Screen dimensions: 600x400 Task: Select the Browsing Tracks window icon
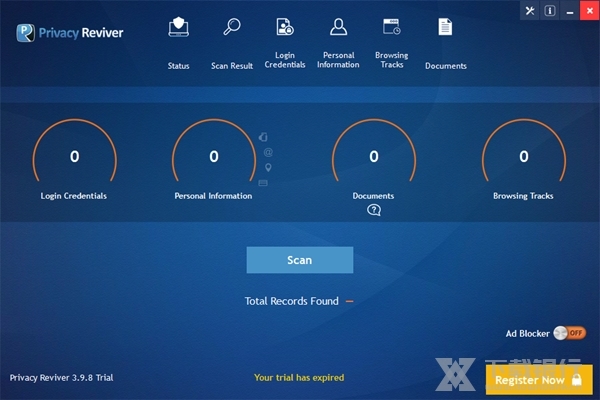pyautogui.click(x=391, y=27)
